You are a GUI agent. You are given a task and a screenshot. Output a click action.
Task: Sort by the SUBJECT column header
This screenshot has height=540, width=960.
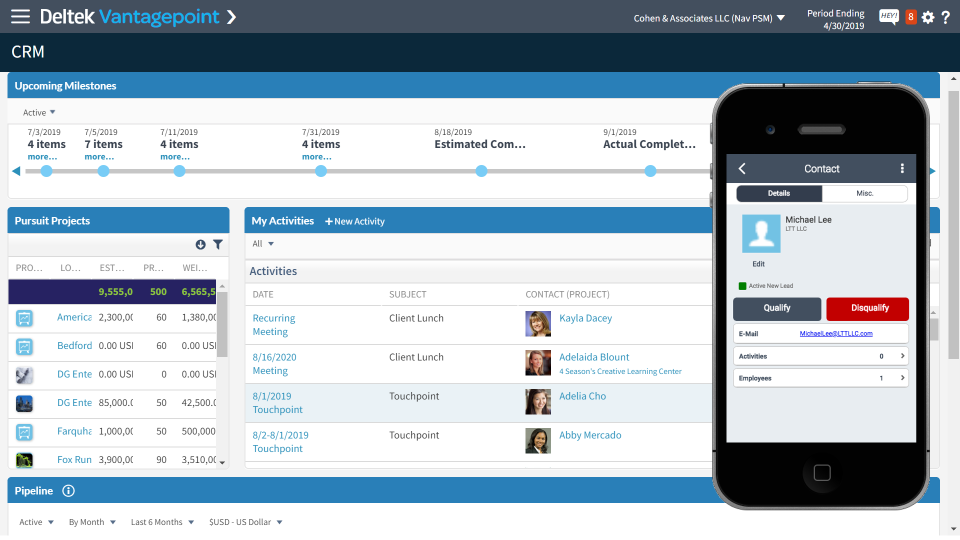click(408, 294)
